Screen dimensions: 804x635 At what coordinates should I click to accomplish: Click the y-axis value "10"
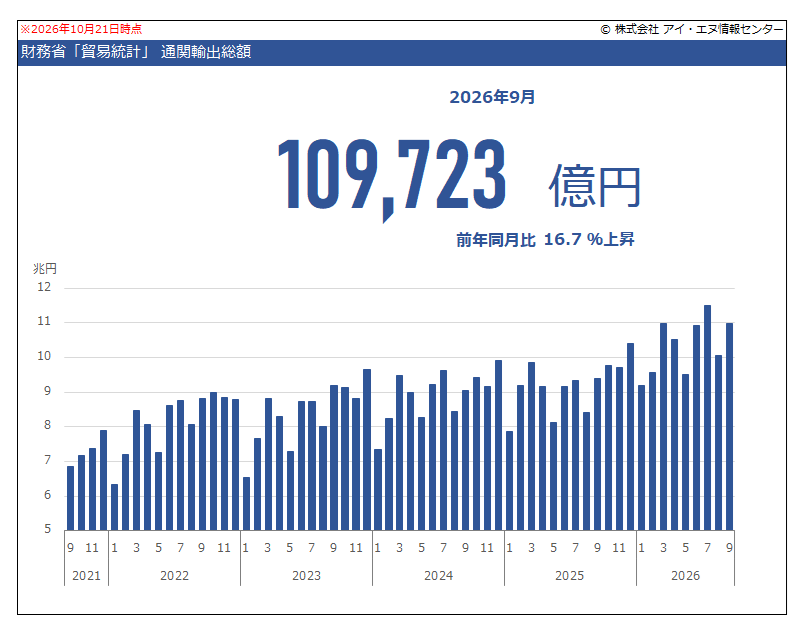(44, 356)
